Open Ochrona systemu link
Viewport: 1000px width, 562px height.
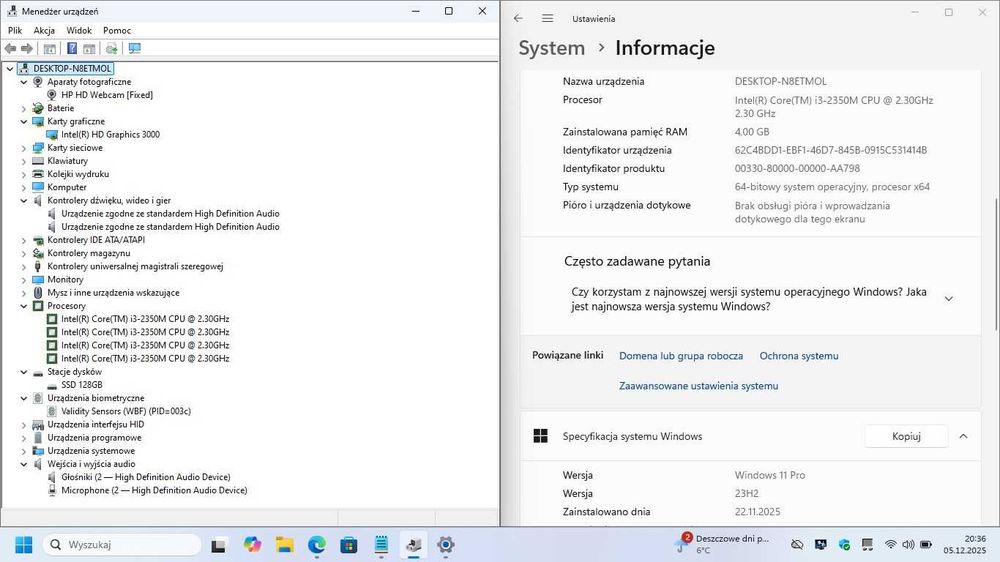tap(798, 356)
